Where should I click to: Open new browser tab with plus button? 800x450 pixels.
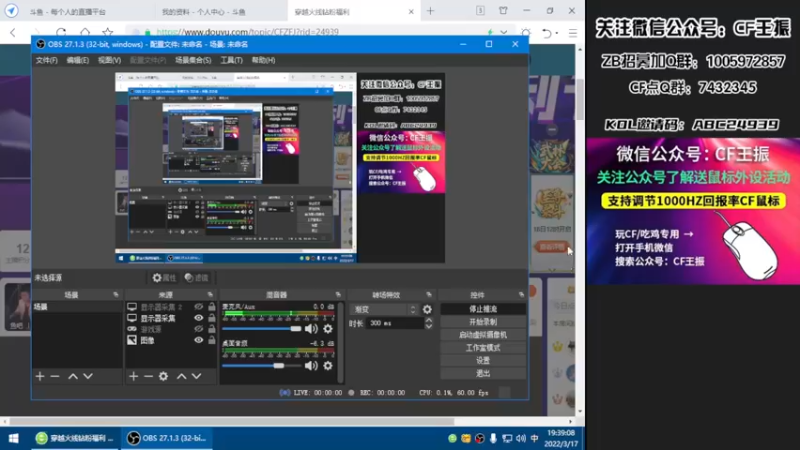click(x=431, y=11)
